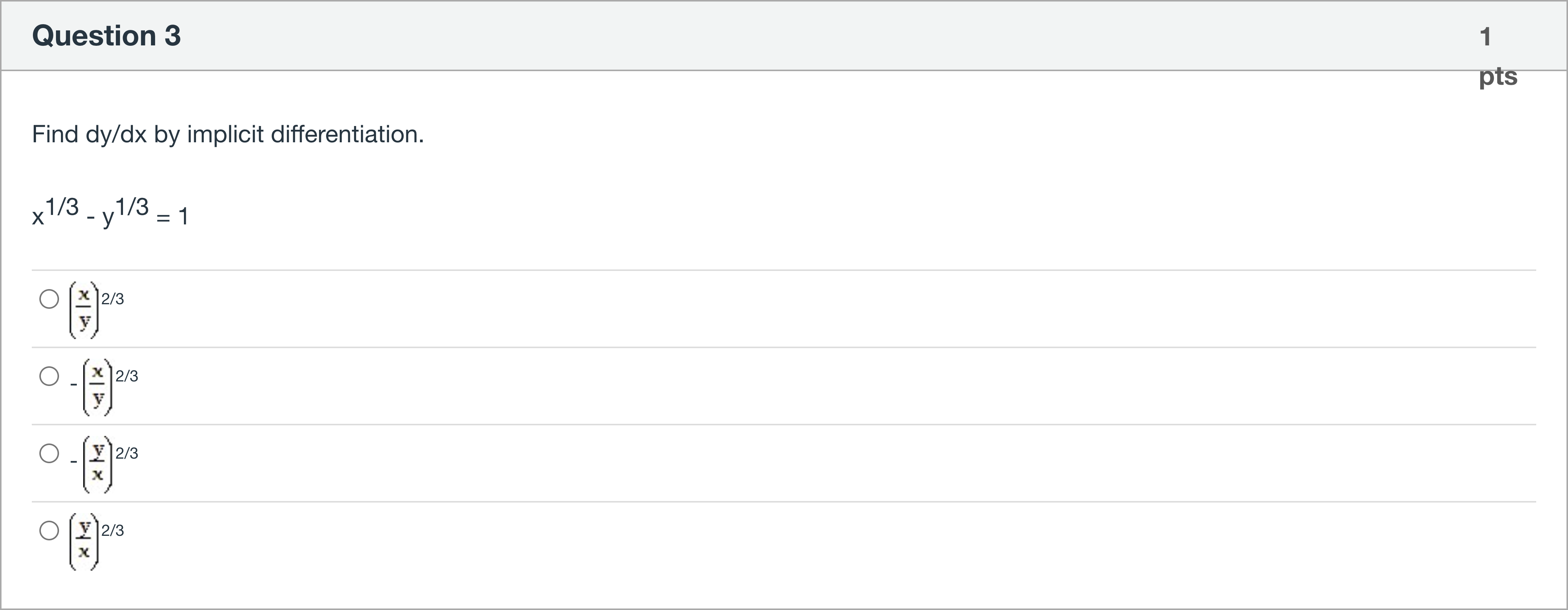1568x610 pixels.
Task: Click the 2/3 exponent on the second answer
Action: (x=127, y=376)
